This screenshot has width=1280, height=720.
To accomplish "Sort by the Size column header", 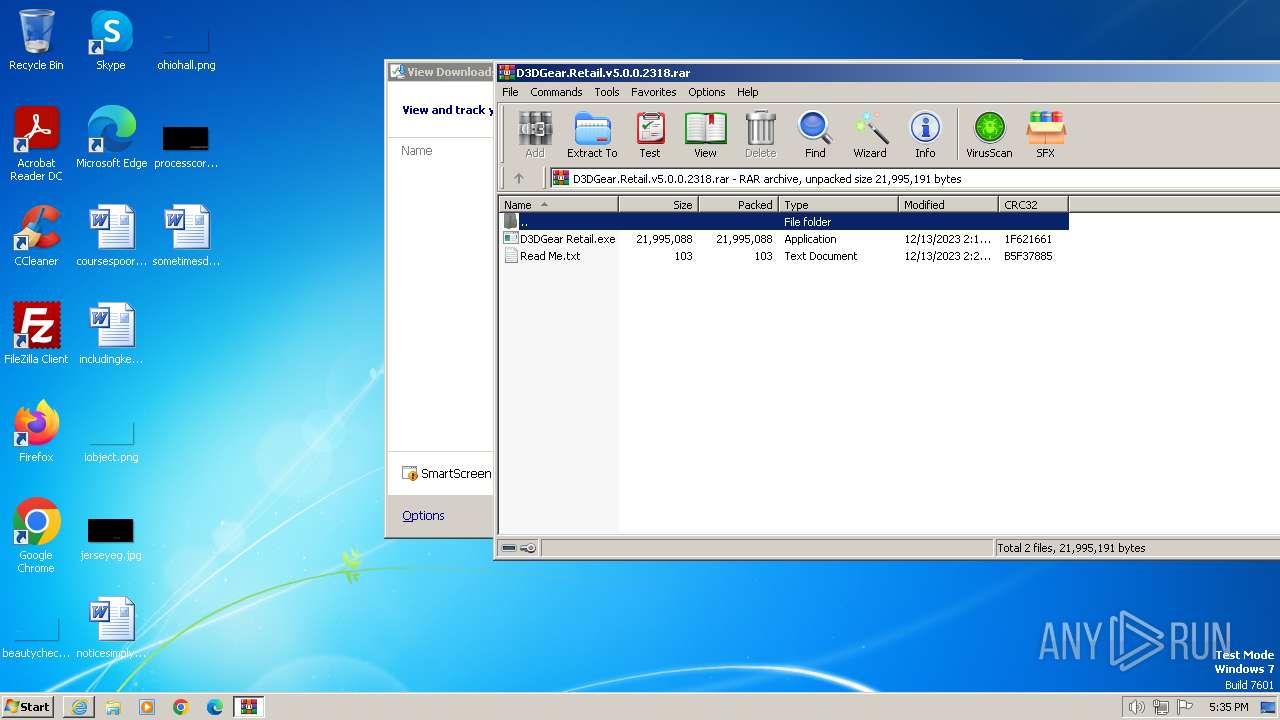I will click(x=658, y=205).
